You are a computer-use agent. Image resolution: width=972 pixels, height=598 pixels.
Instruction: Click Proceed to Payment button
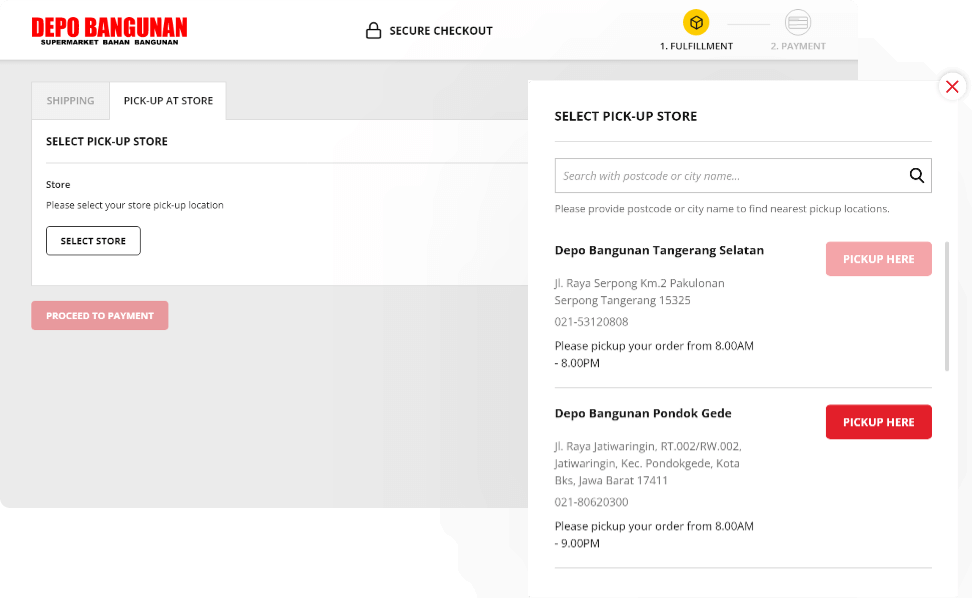(x=100, y=316)
